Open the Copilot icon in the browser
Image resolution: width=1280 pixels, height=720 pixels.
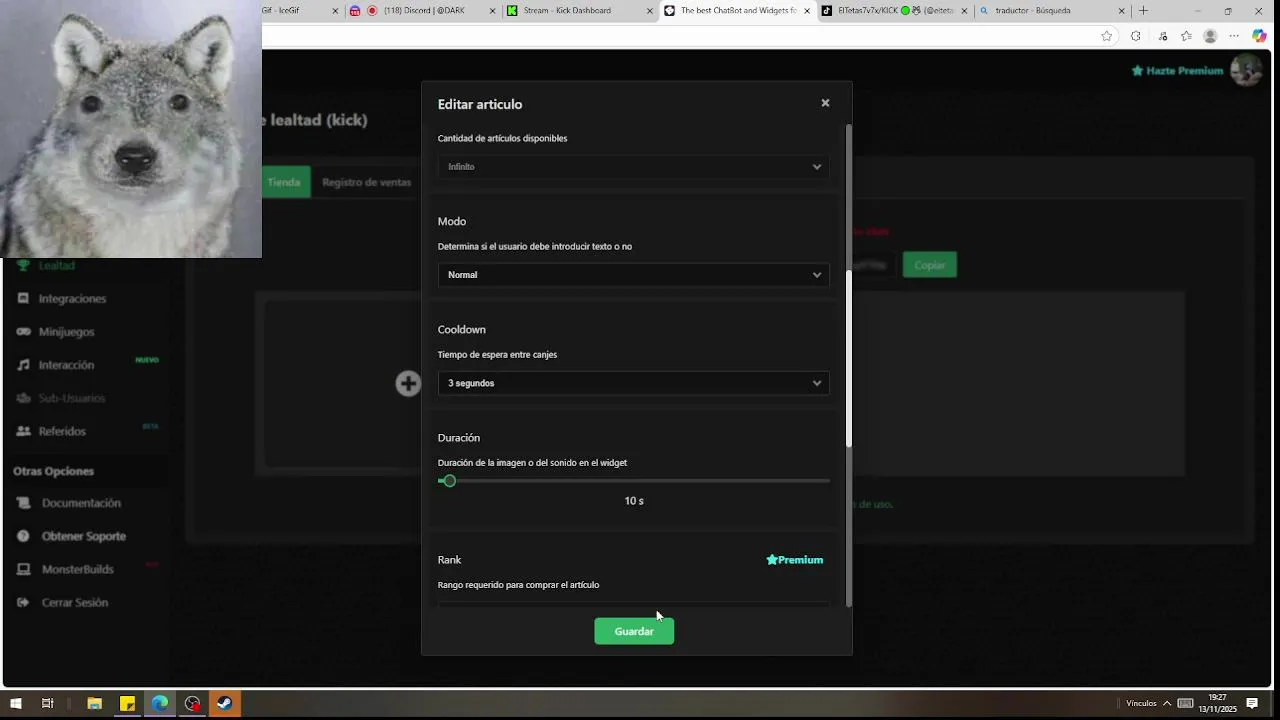pyautogui.click(x=1260, y=36)
